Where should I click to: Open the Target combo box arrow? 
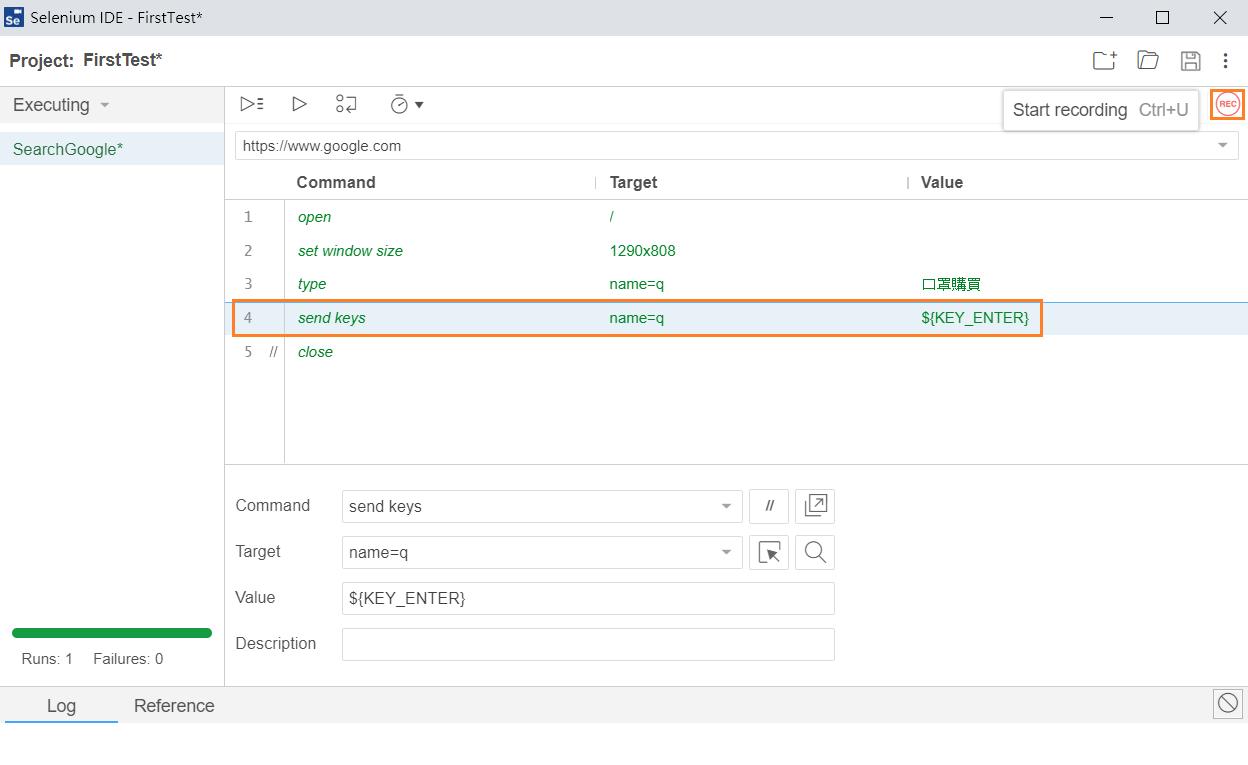point(727,552)
